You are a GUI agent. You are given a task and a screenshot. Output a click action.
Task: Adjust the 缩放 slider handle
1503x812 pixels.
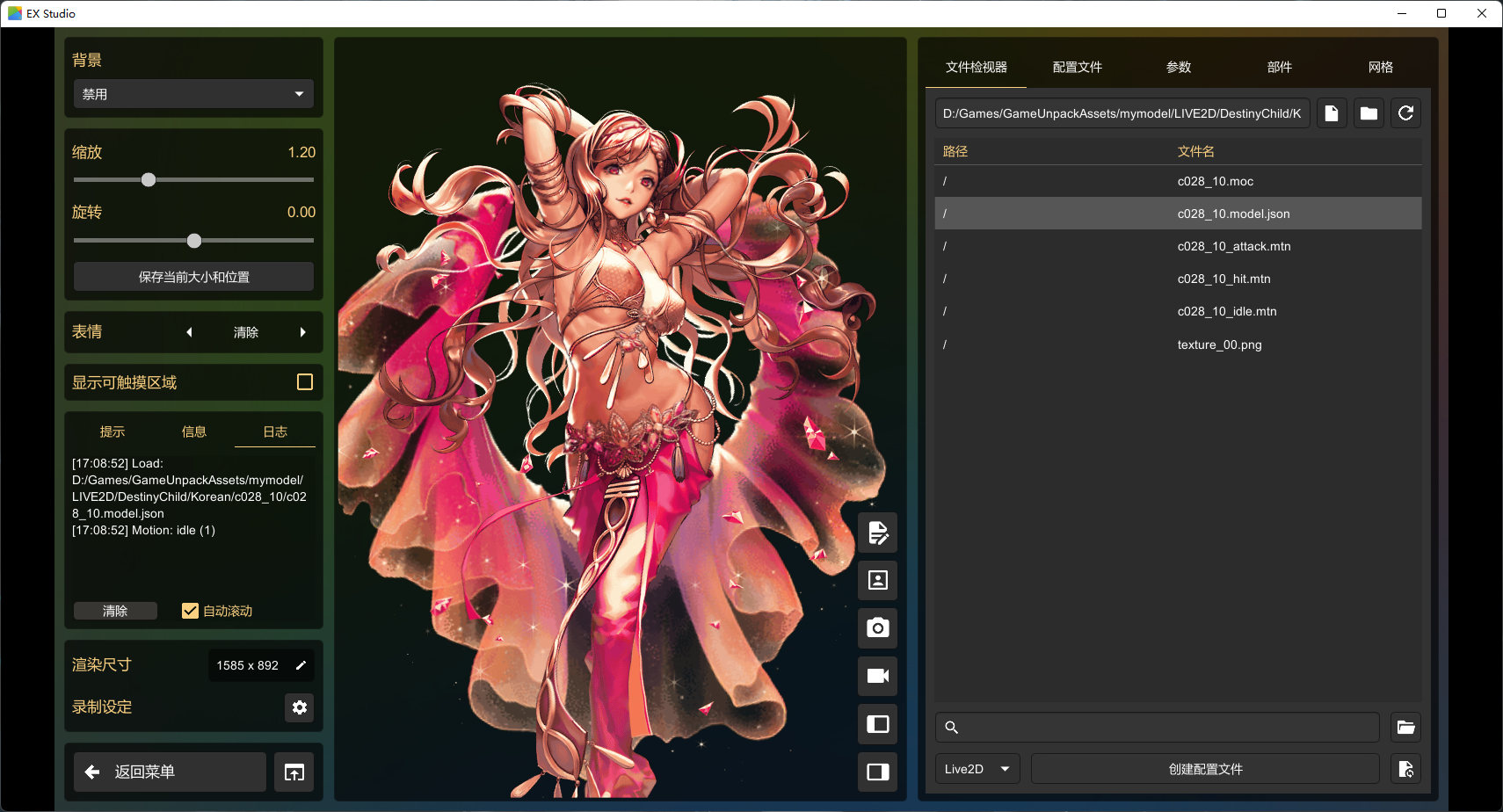click(149, 180)
